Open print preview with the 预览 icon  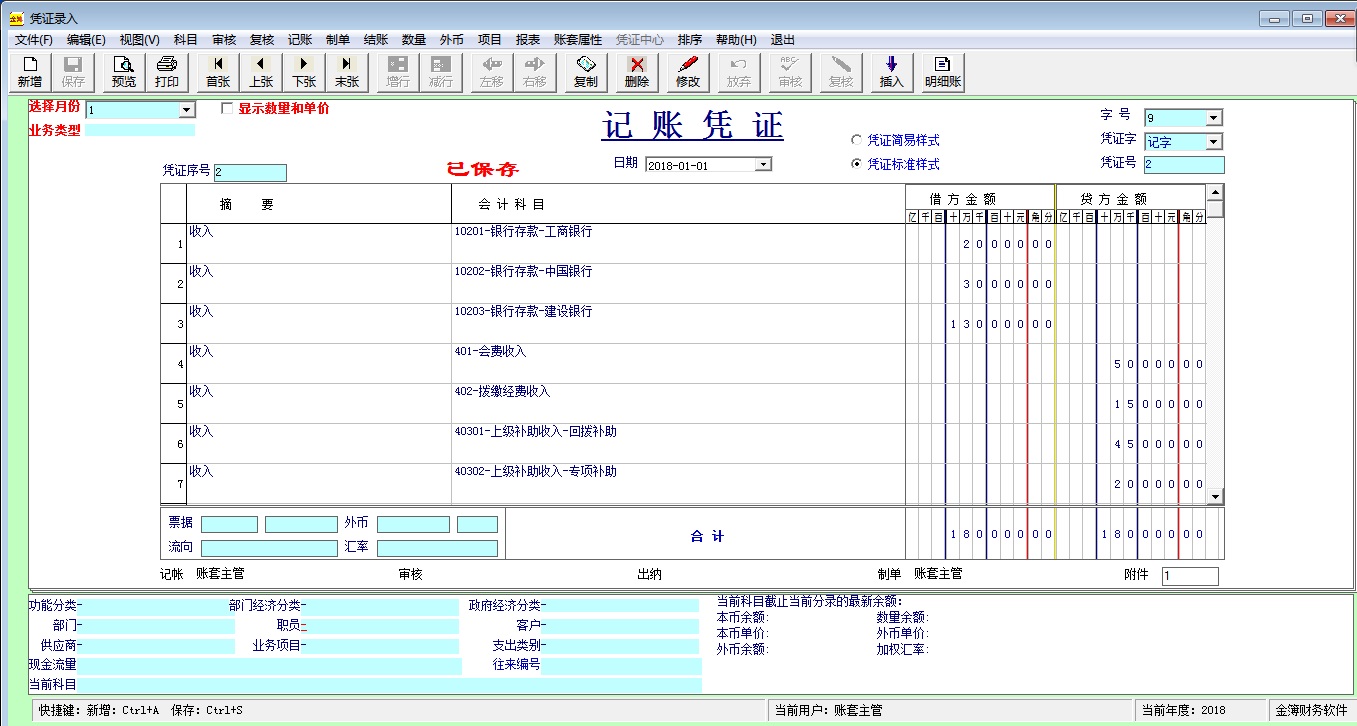click(x=122, y=72)
